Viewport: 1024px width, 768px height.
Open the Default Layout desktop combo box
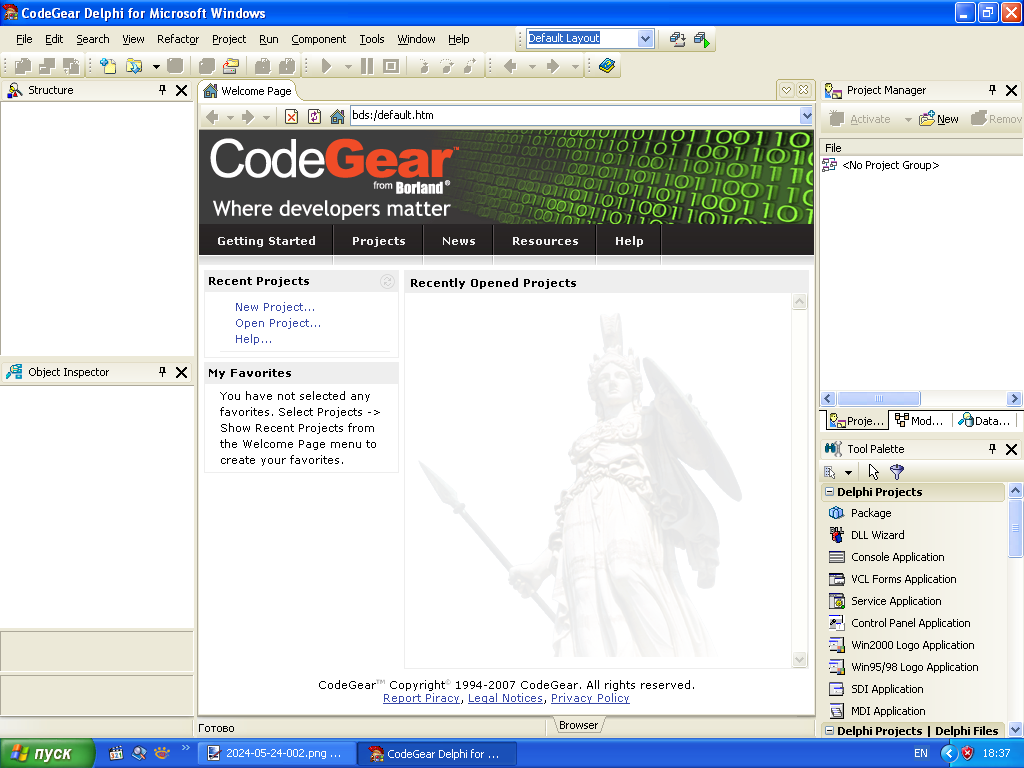645,39
